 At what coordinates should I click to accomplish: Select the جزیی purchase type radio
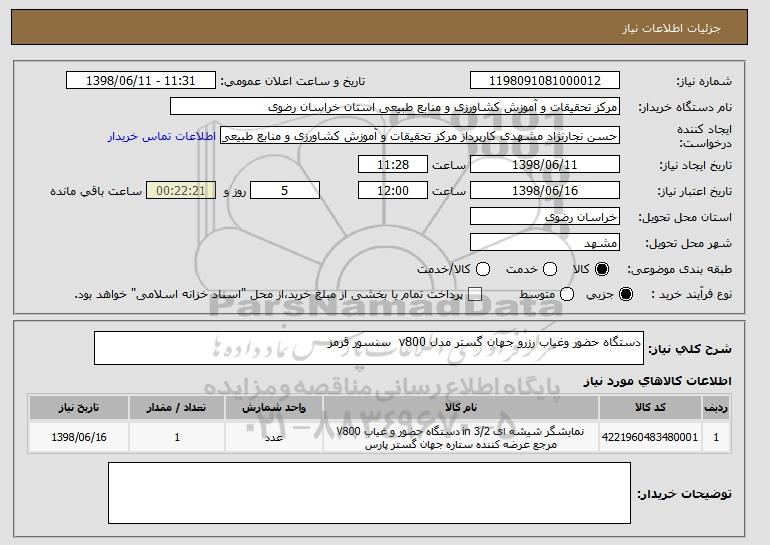626,294
